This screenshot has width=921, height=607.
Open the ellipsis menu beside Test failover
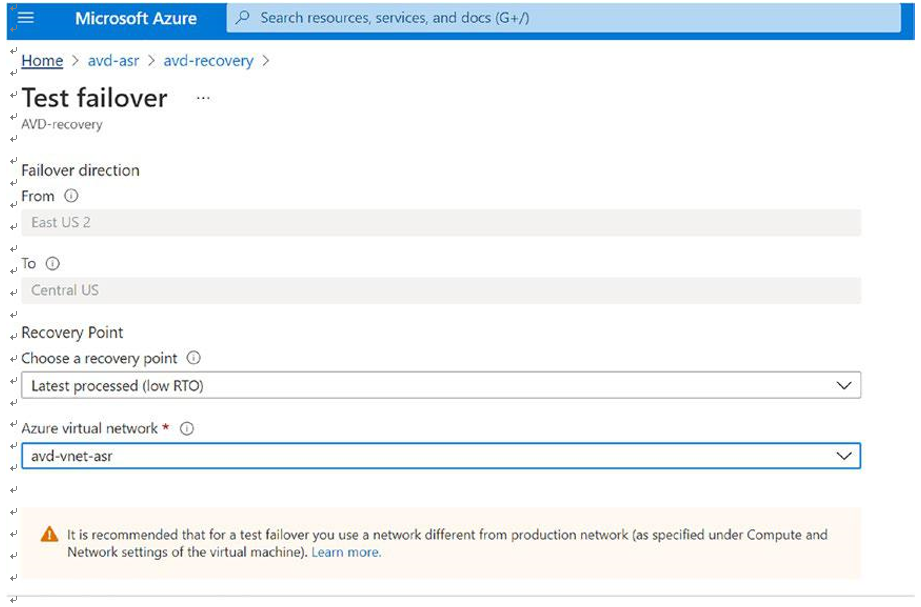203,98
